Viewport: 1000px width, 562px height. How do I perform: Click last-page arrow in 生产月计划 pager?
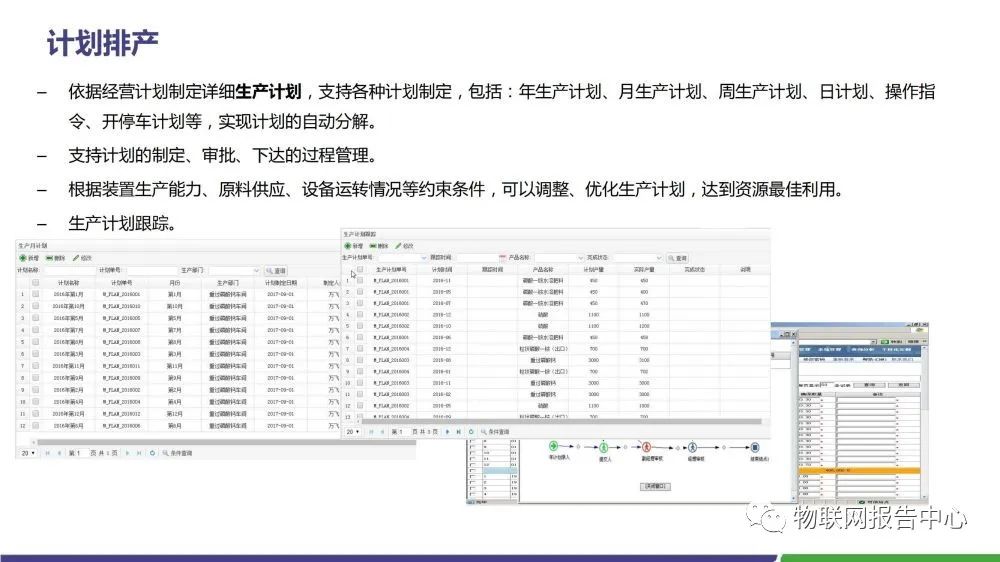(x=139, y=453)
